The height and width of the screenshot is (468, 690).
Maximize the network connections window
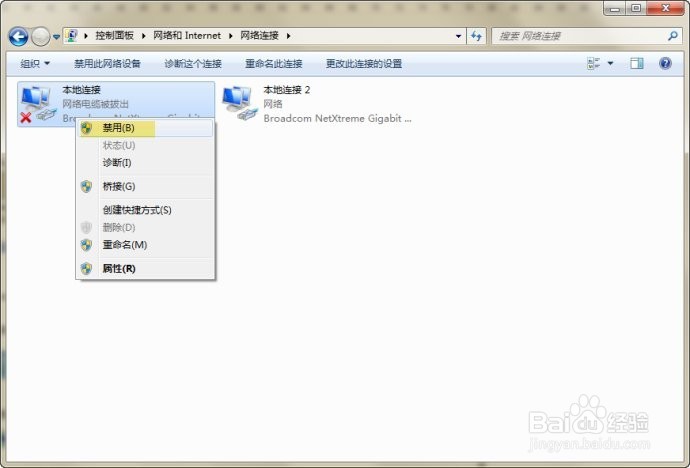pos(636,8)
